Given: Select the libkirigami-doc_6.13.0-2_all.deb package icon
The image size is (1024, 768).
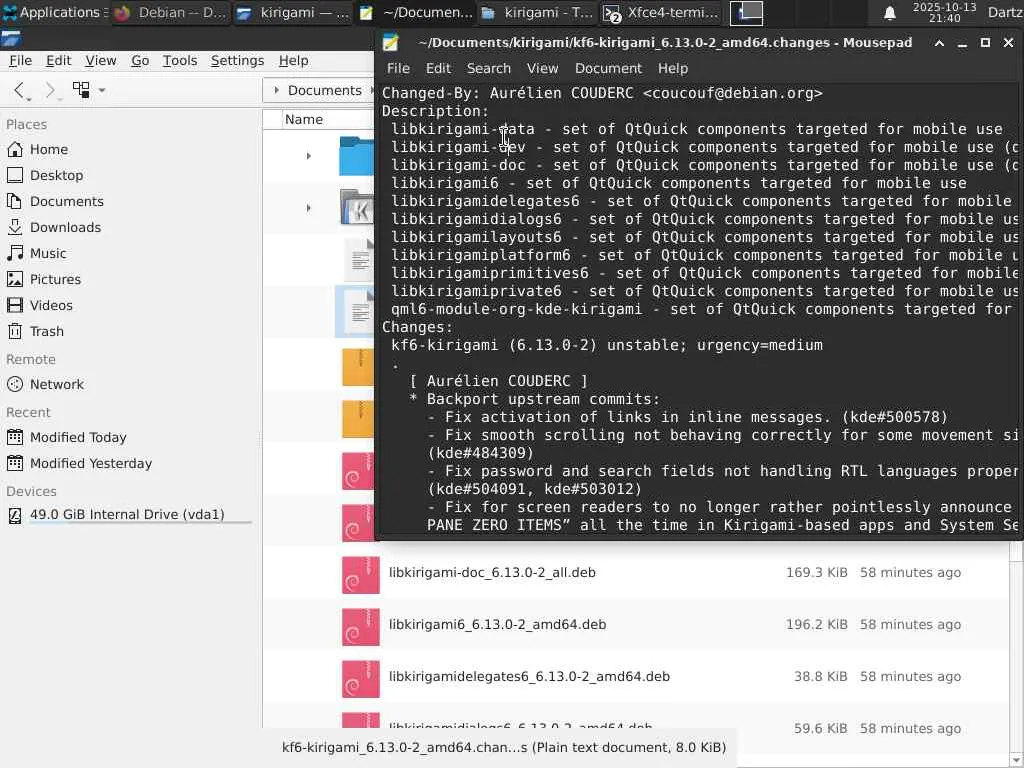Looking at the screenshot, I should point(360,575).
